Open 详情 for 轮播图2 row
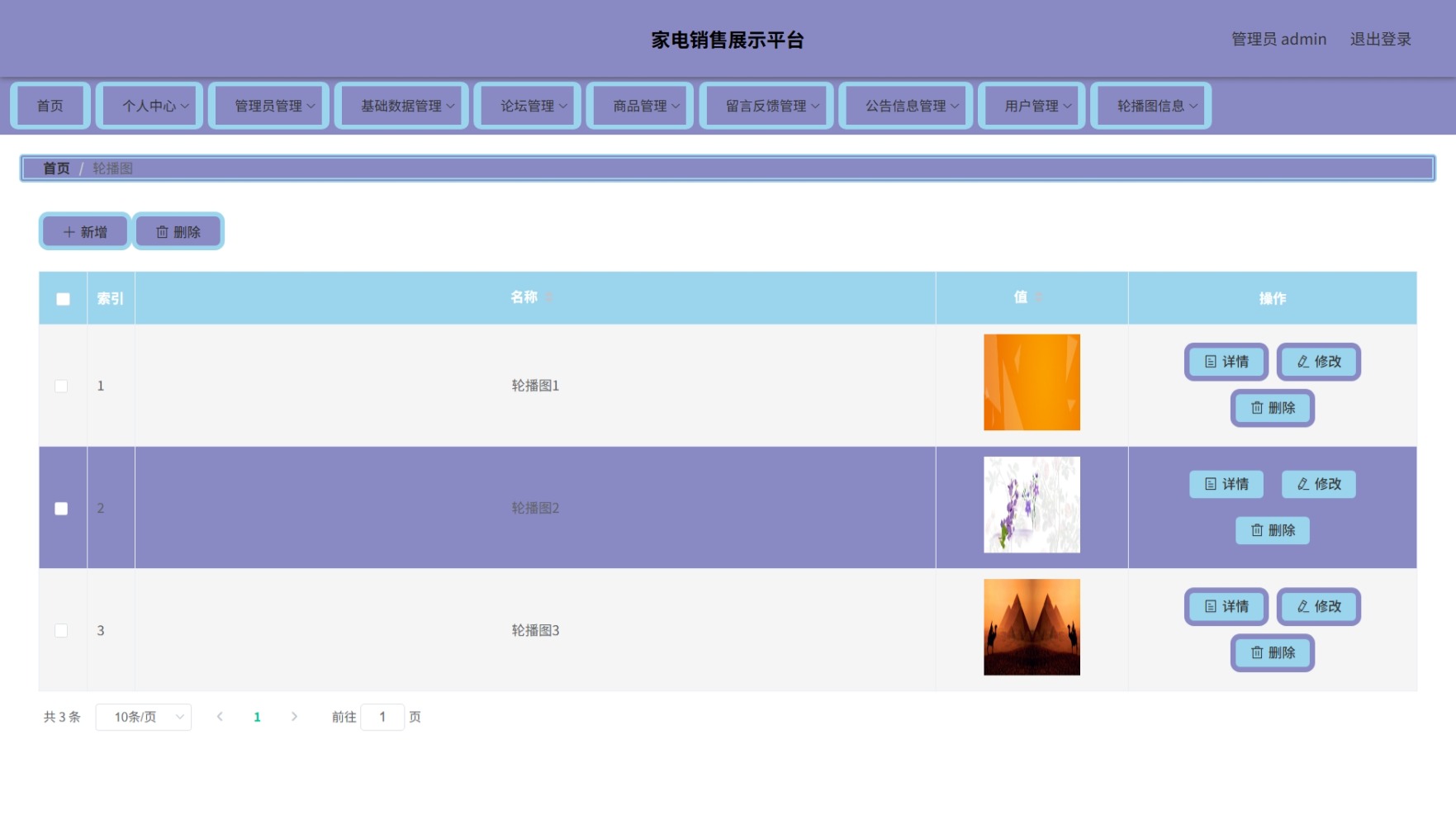The height and width of the screenshot is (839, 1456). 1226,484
